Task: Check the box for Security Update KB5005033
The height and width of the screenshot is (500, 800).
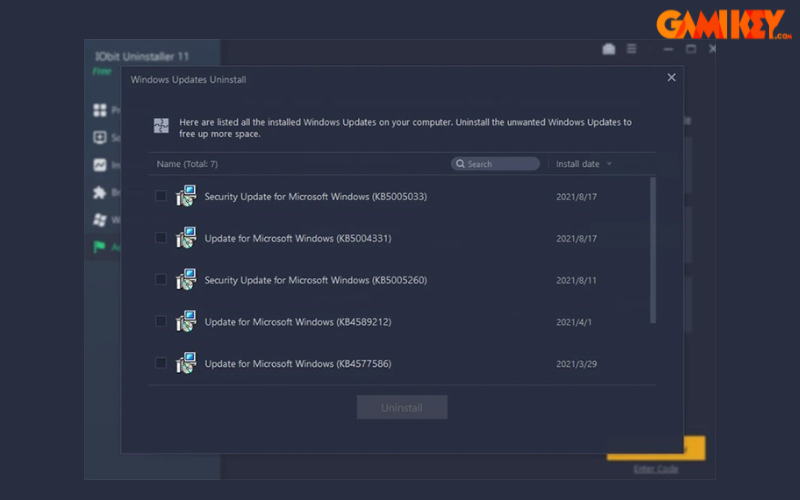Action: click(161, 196)
